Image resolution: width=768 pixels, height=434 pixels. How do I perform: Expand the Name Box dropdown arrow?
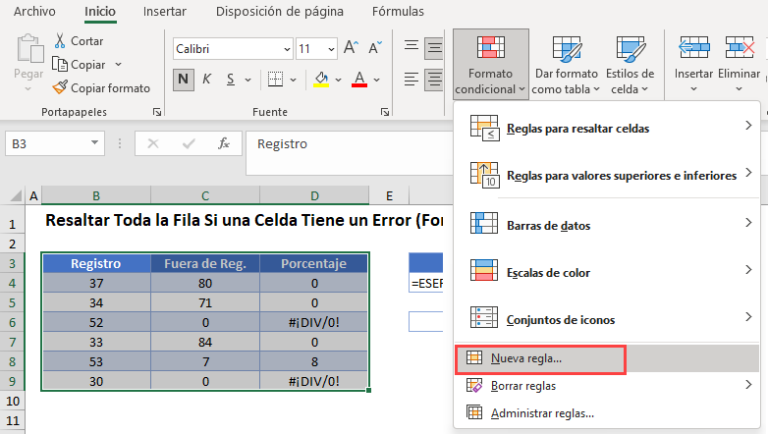95,143
